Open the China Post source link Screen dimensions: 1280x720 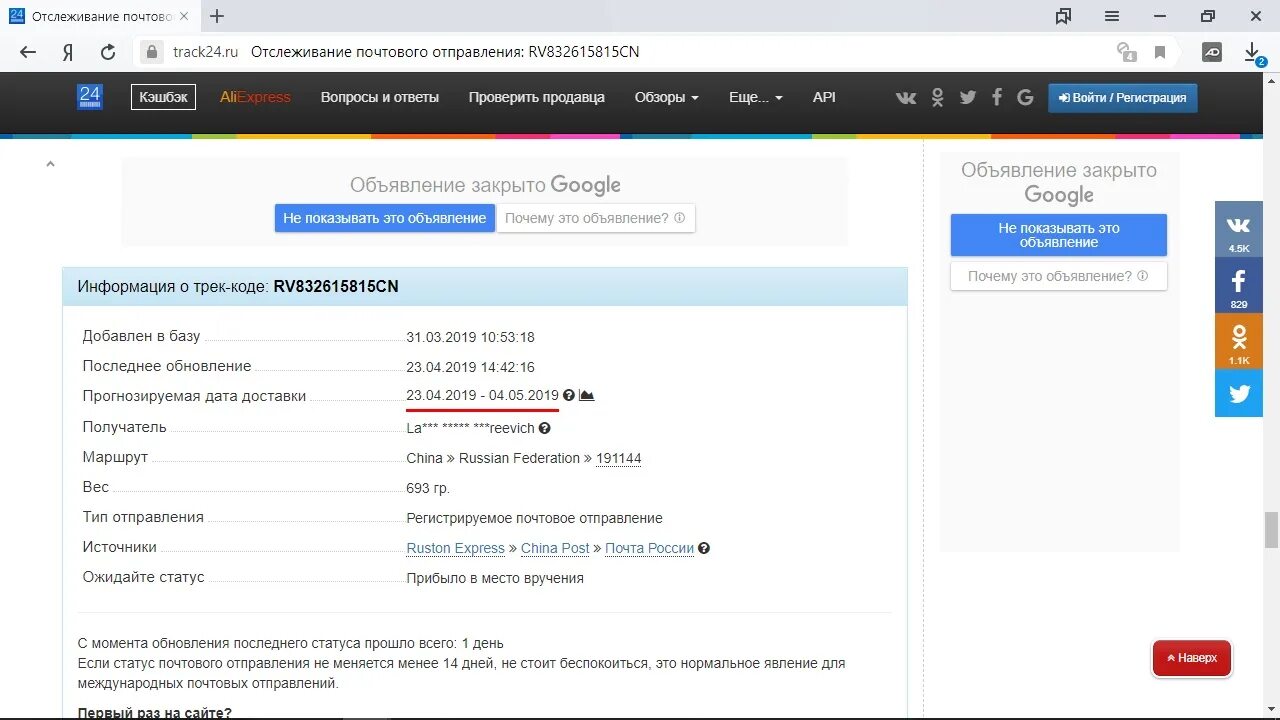[555, 548]
